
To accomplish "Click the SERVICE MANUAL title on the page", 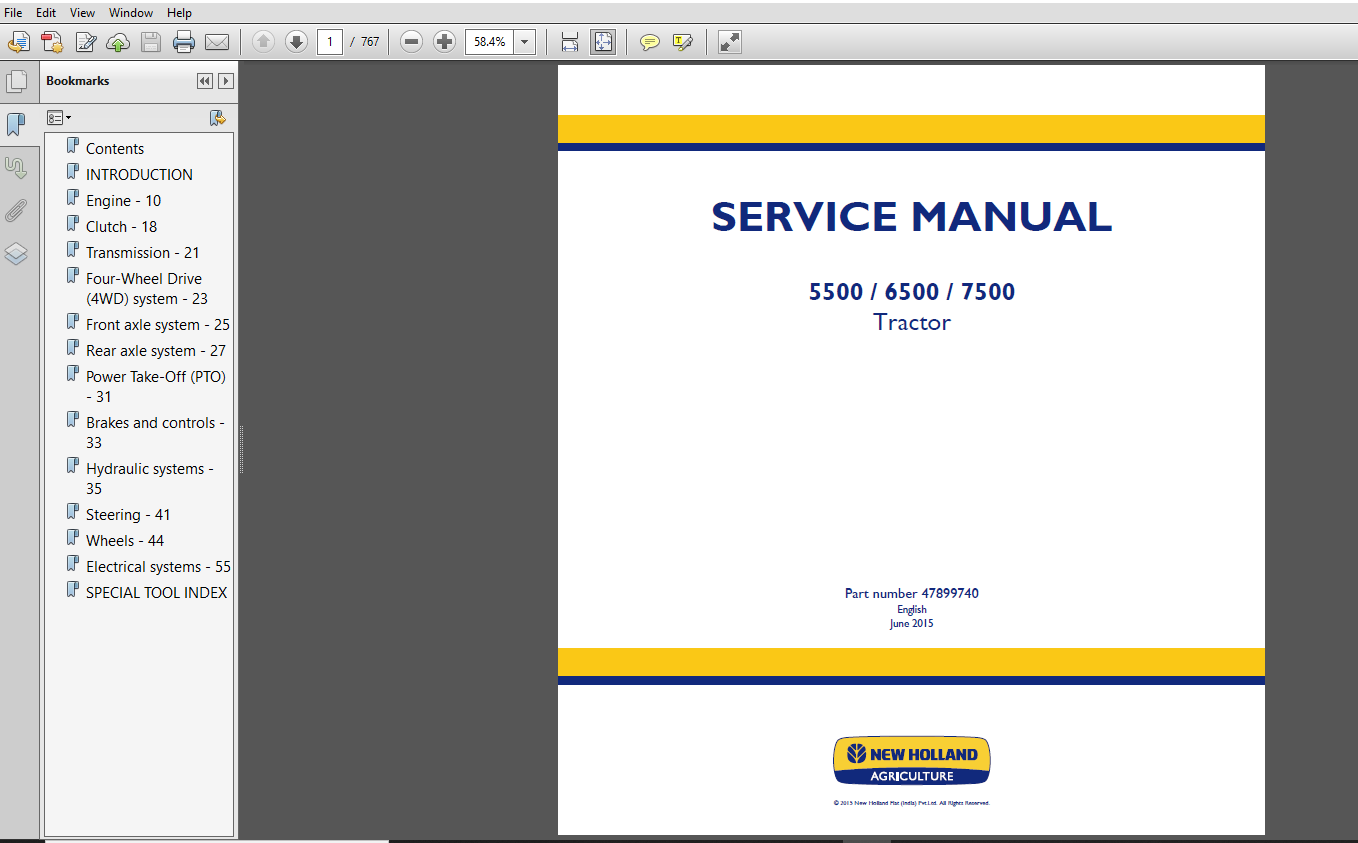I will (911, 217).
